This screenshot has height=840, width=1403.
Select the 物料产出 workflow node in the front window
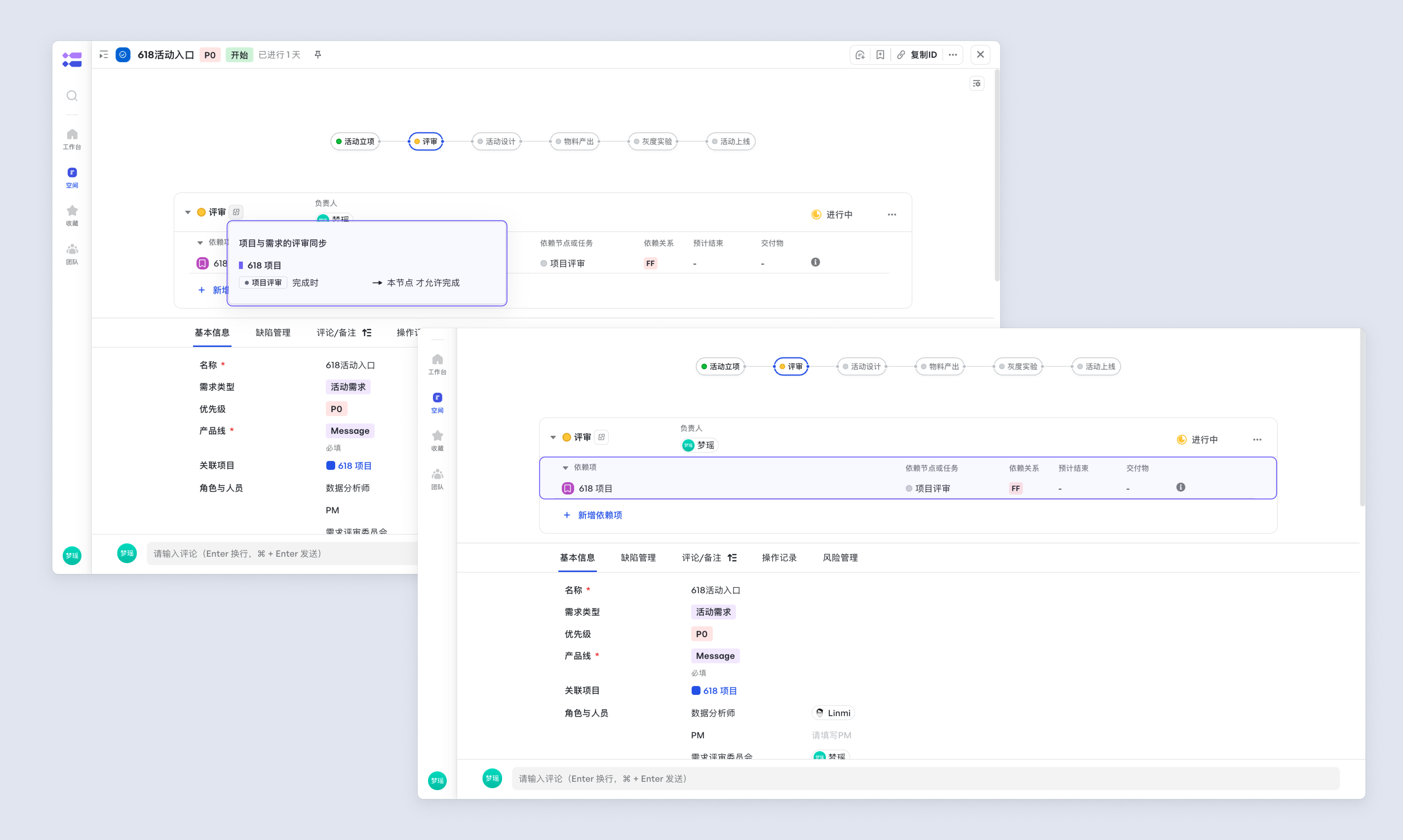click(940, 367)
